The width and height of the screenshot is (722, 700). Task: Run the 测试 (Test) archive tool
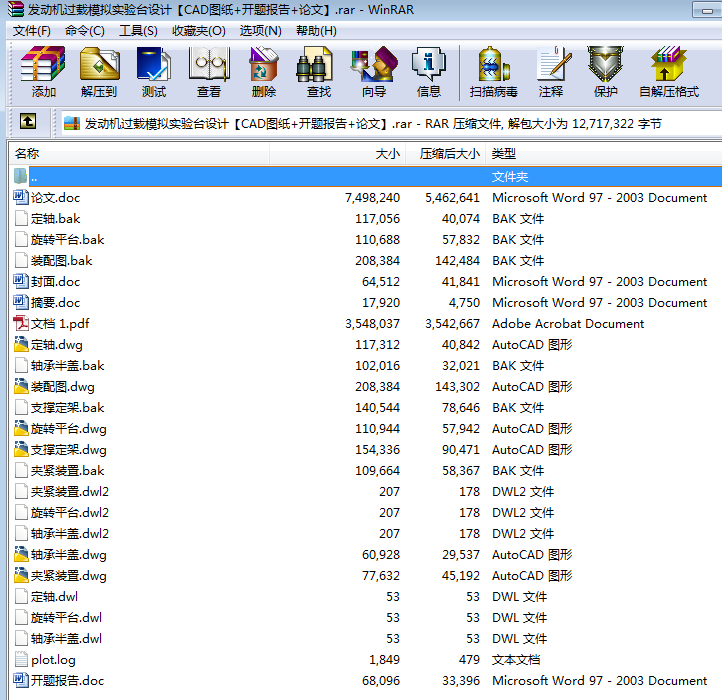coord(154,72)
